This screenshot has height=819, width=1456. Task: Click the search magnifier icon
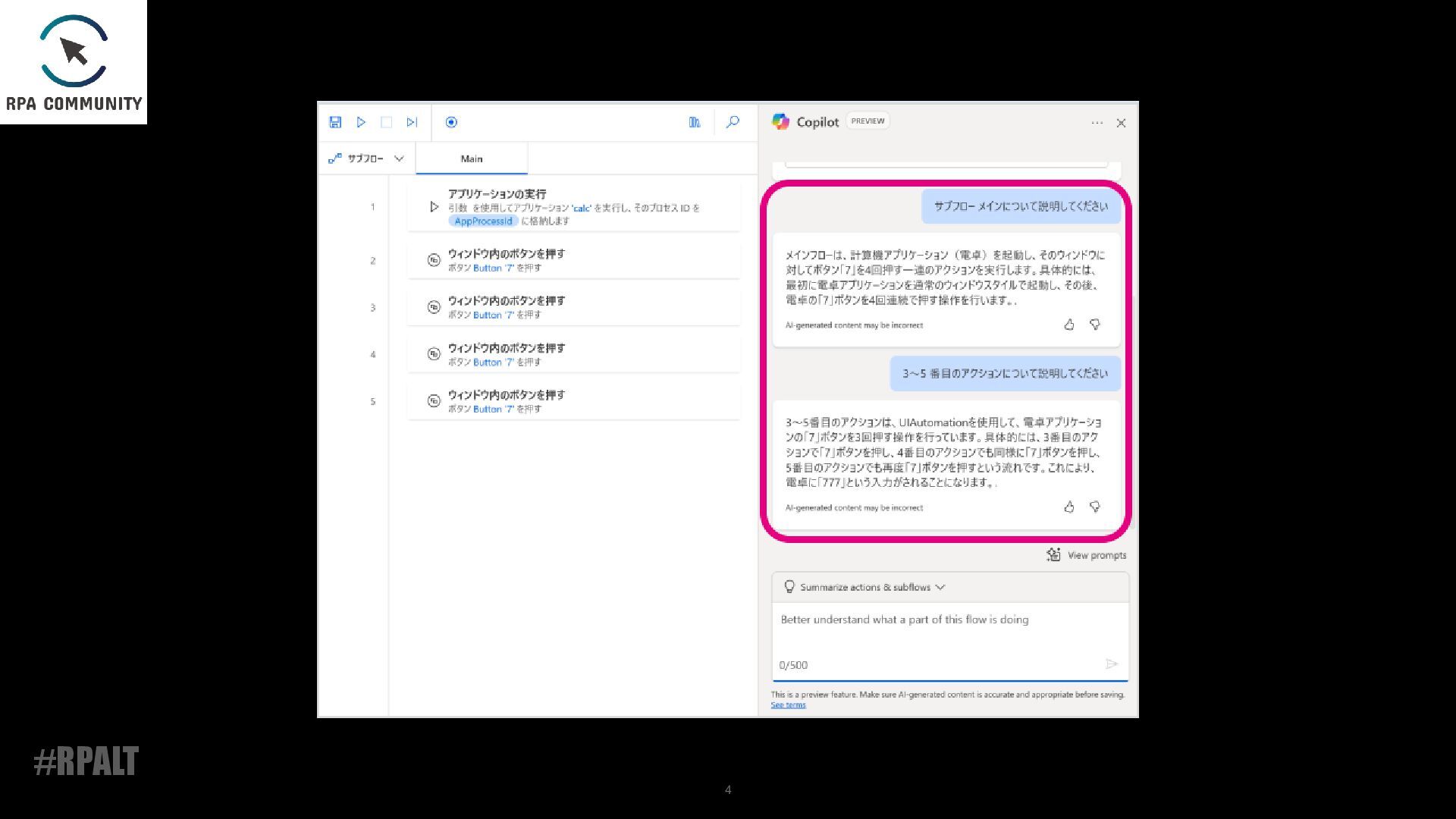(733, 122)
